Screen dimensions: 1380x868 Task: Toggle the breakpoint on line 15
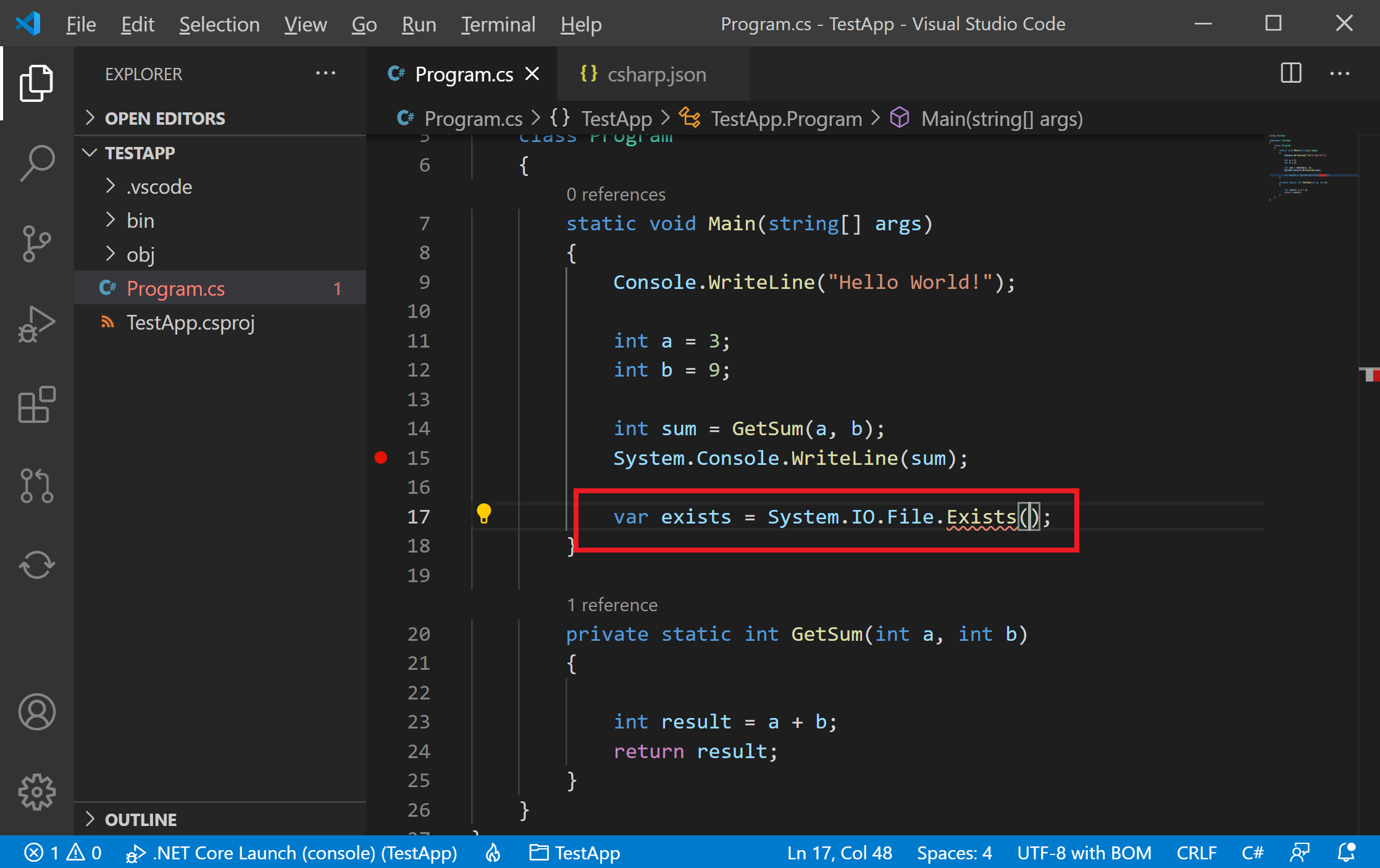381,457
